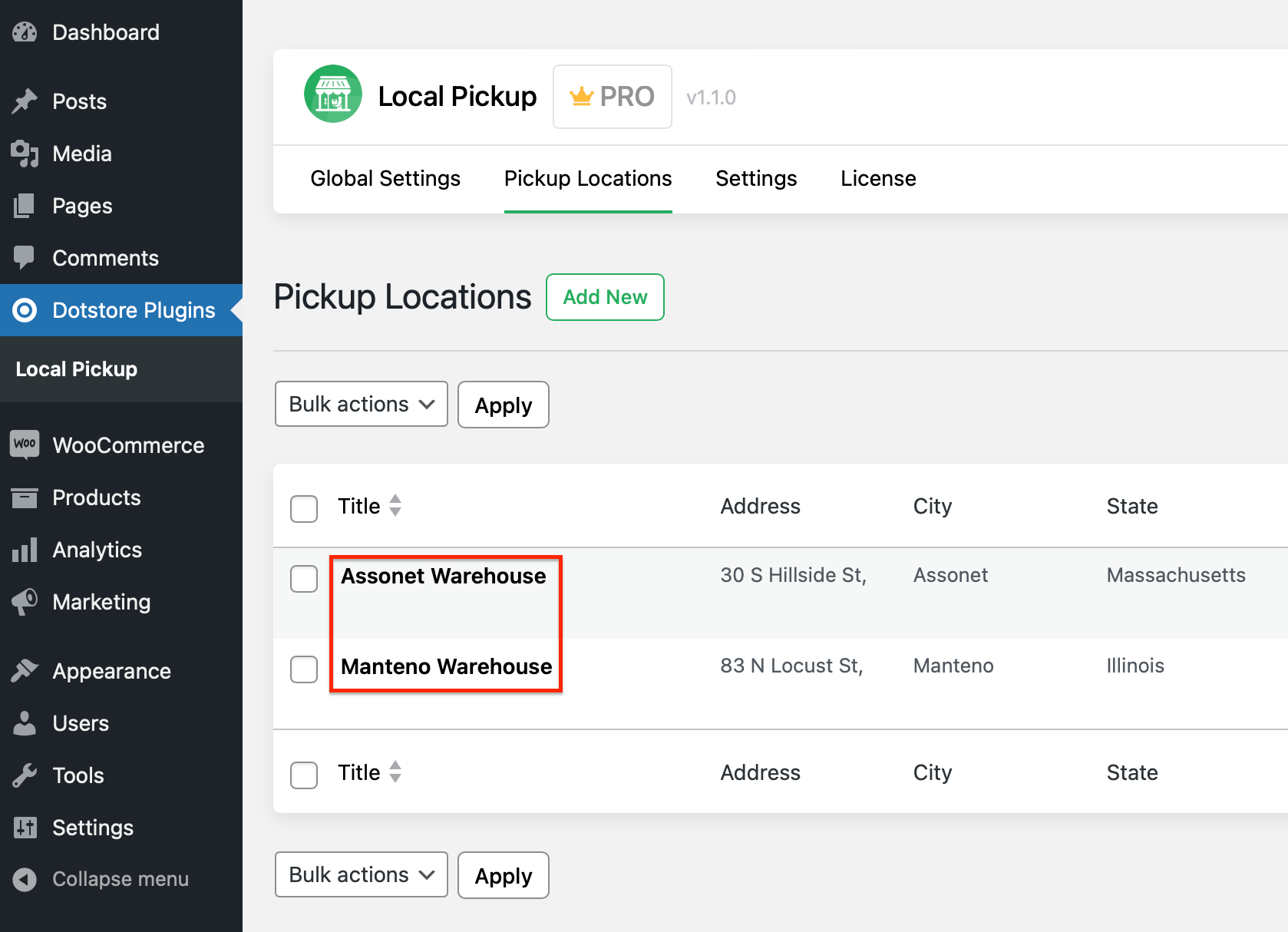This screenshot has height=932, width=1288.
Task: Expand the bottom Bulk actions selector
Action: point(361,874)
